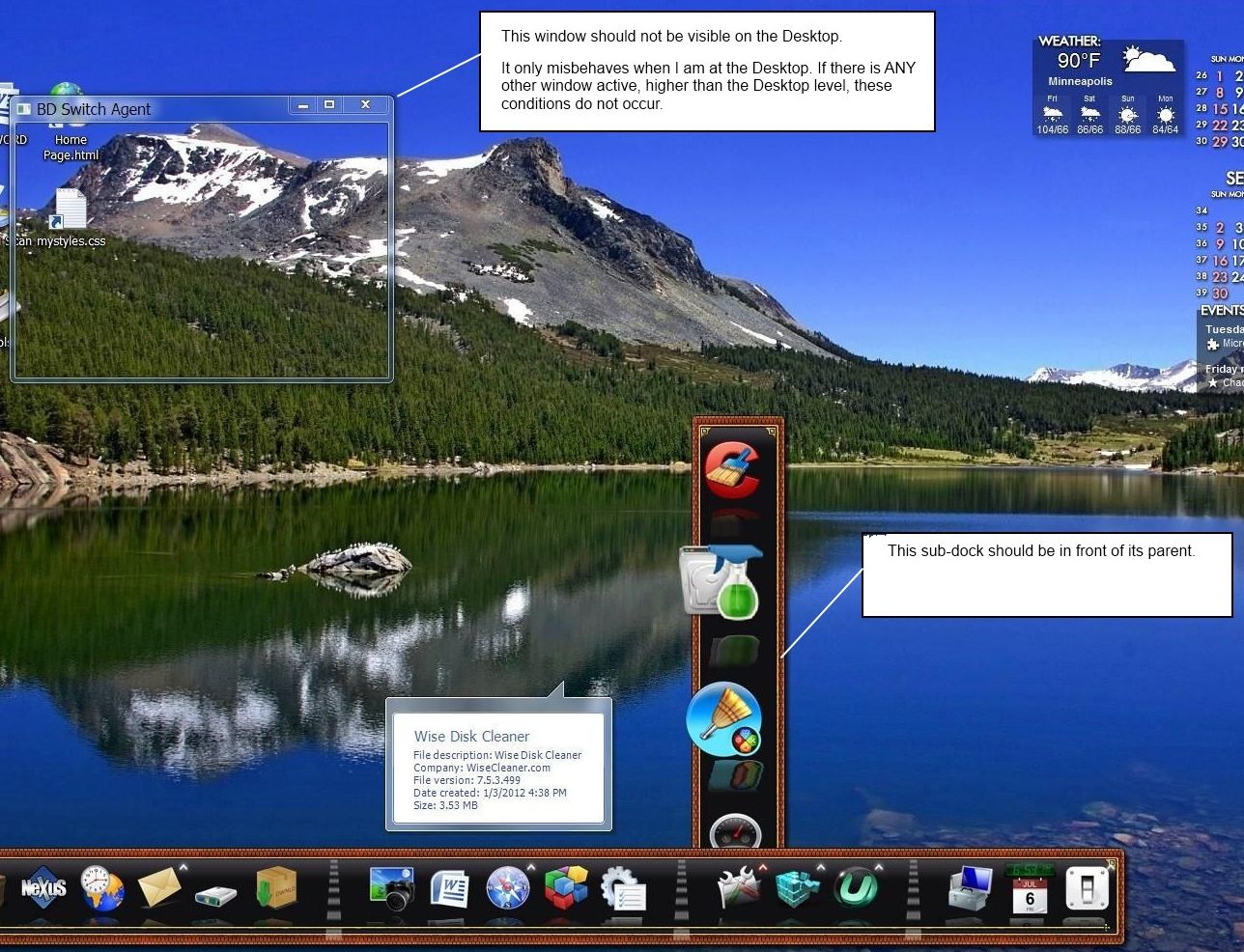Expand sub-dock arrow beside the mail envelope
Screen dimensions: 1244x952
pos(184,867)
